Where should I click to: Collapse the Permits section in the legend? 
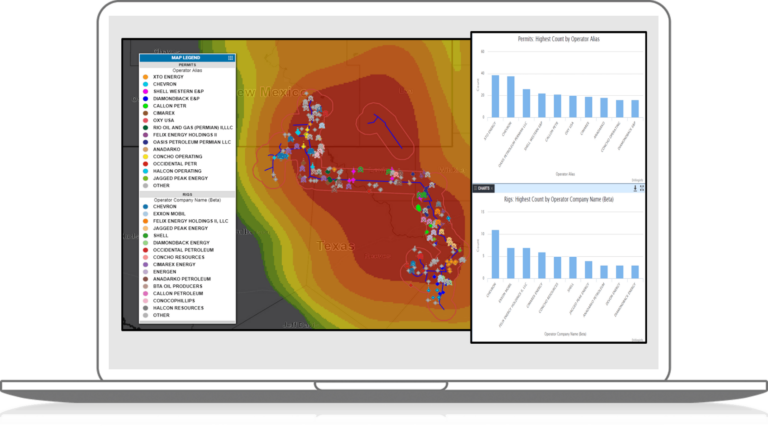click(187, 64)
